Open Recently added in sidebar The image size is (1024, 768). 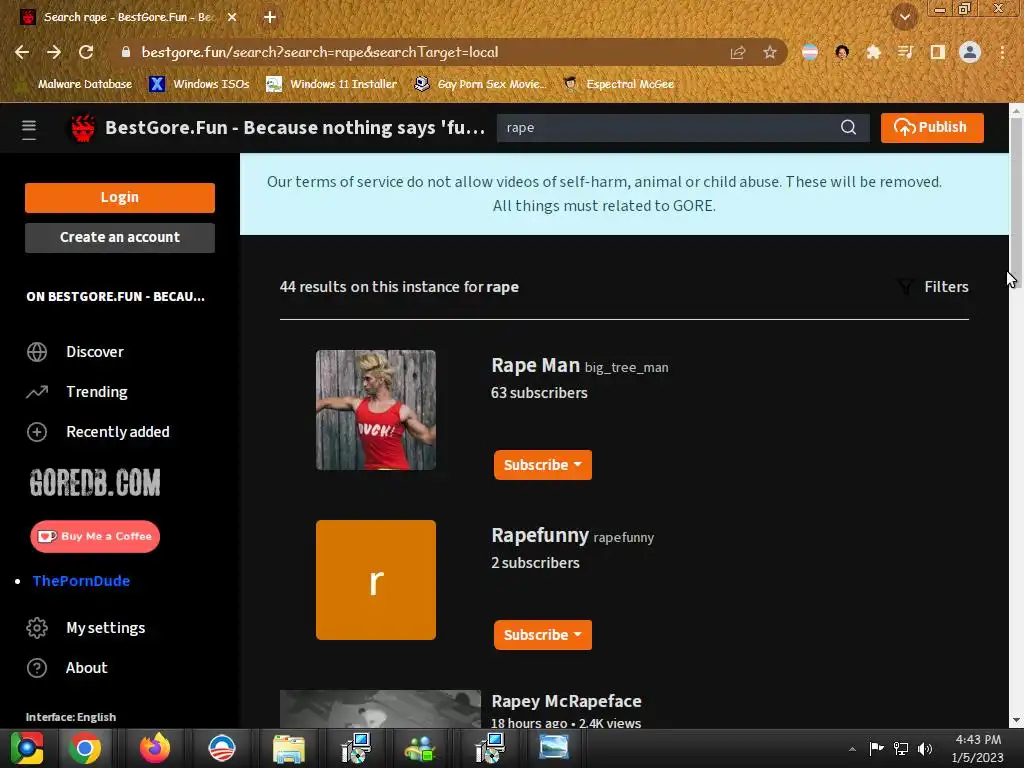[118, 432]
